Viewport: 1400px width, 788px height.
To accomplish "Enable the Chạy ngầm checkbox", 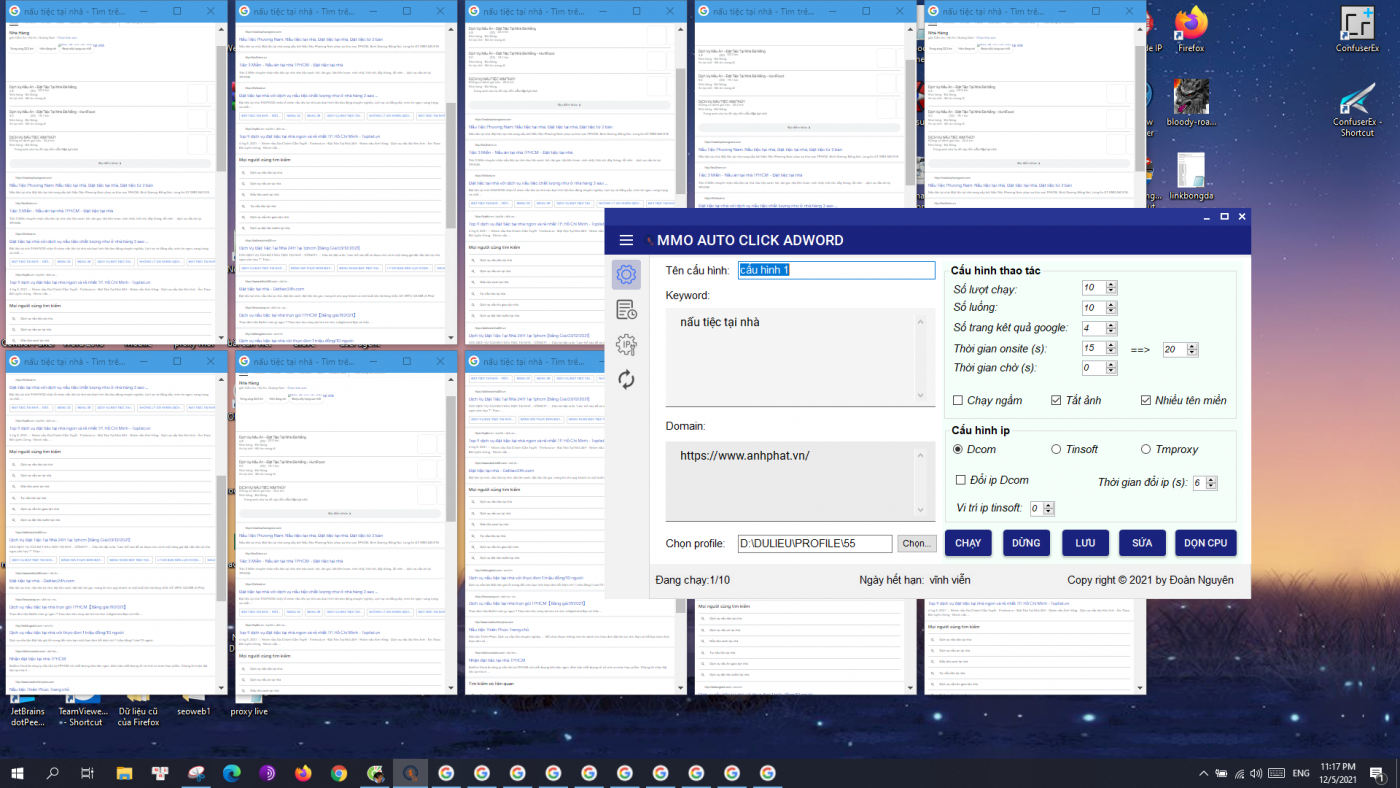I will point(958,401).
